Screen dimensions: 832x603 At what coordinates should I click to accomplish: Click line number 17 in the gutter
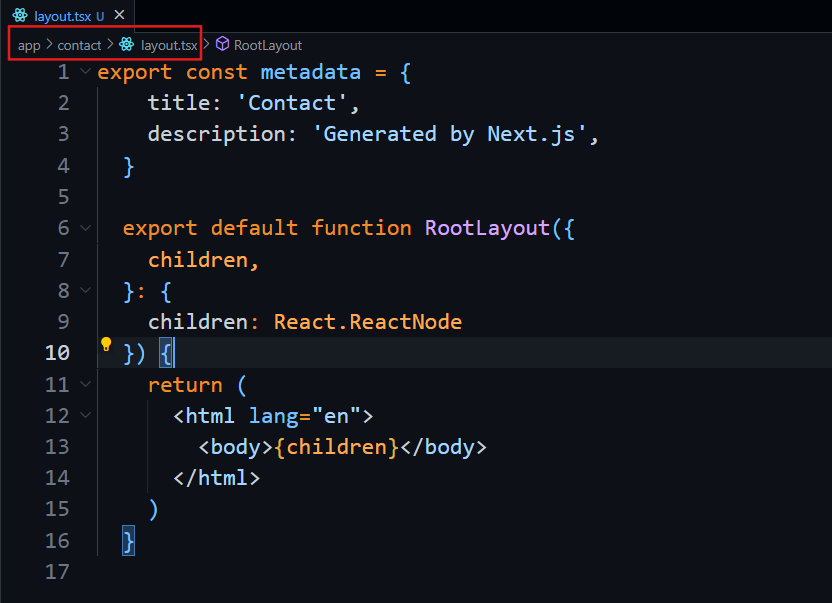point(57,572)
